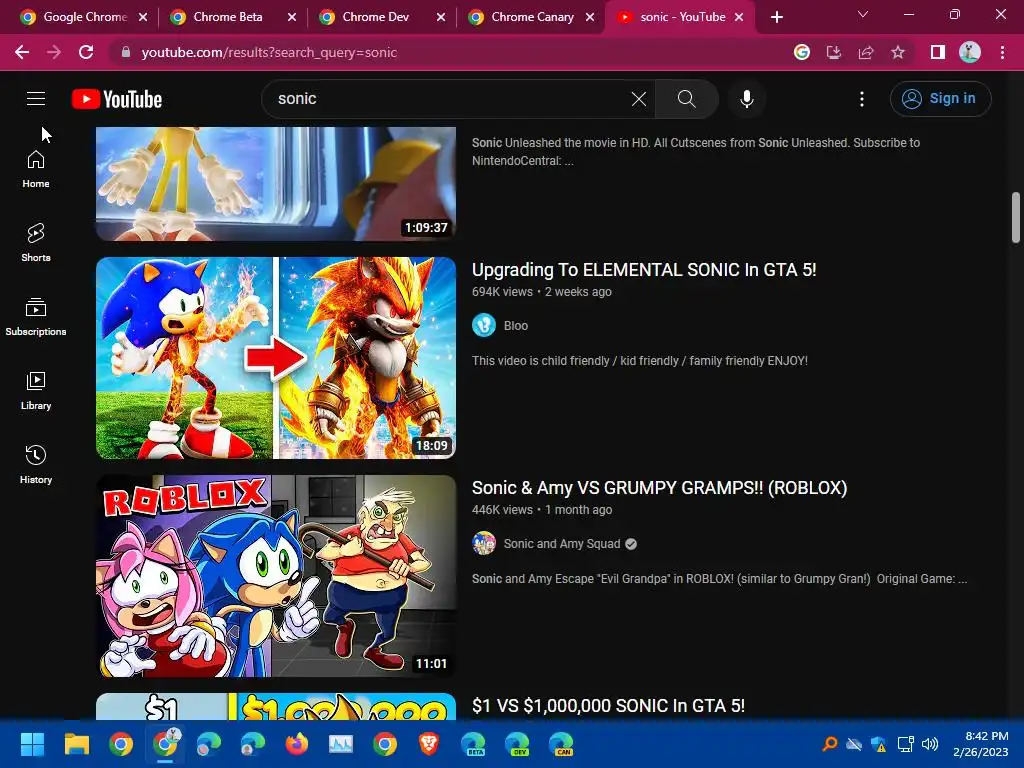Open the YouTube hamburger guide menu

coord(36,99)
